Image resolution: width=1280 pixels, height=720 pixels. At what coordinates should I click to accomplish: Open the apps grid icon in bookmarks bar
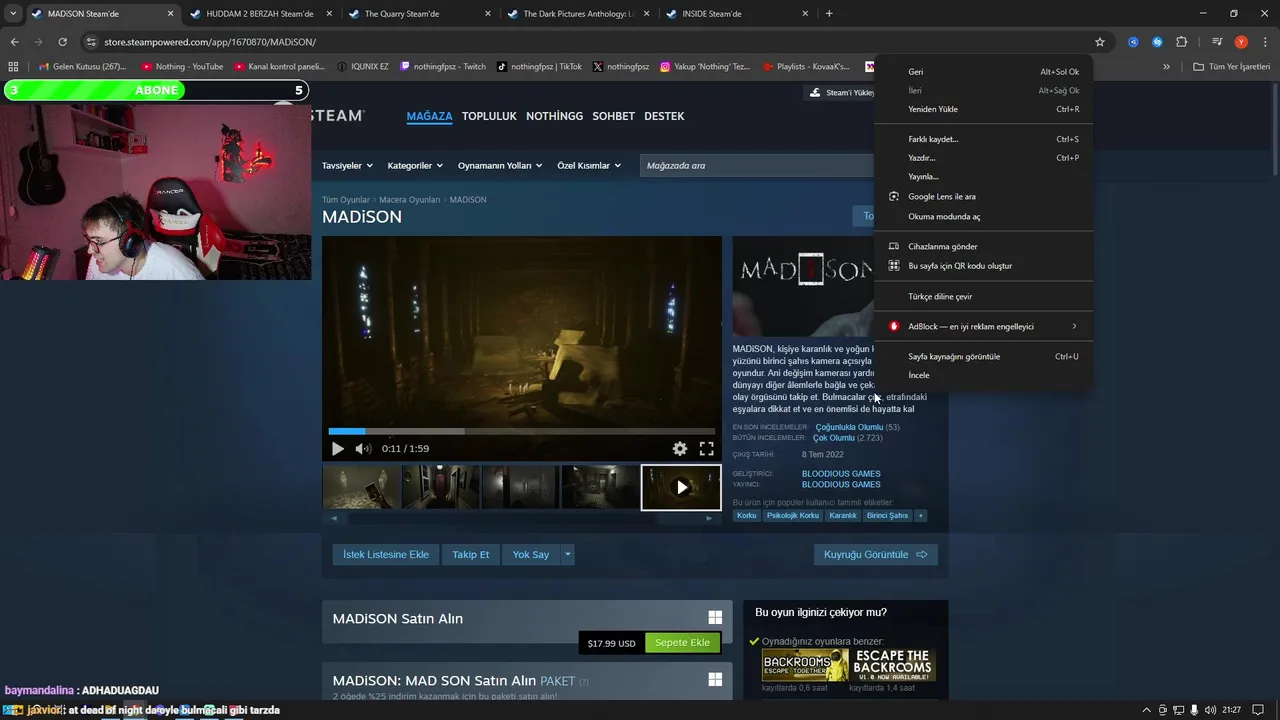click(x=13, y=67)
